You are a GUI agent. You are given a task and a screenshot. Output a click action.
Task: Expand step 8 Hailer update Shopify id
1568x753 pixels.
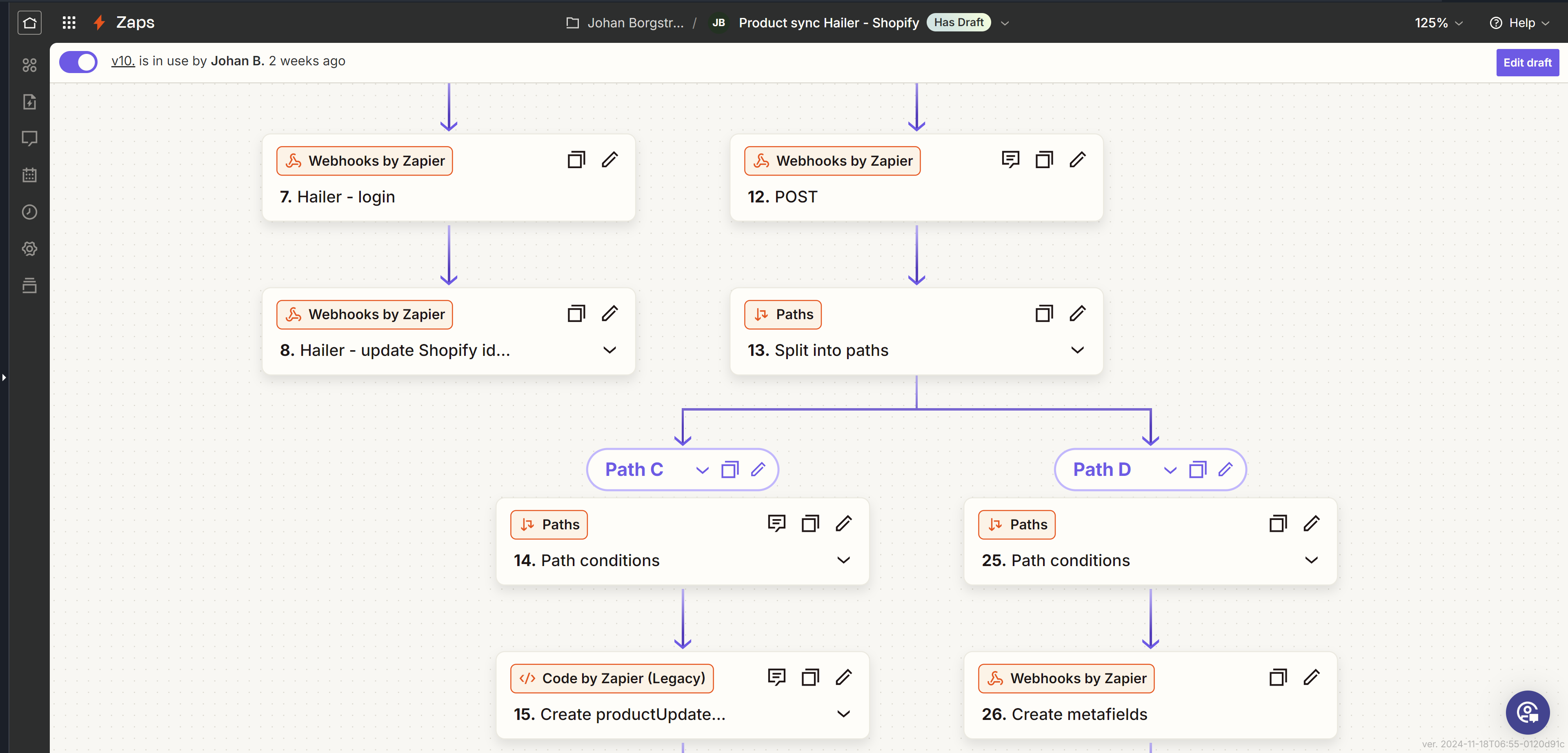click(x=609, y=350)
